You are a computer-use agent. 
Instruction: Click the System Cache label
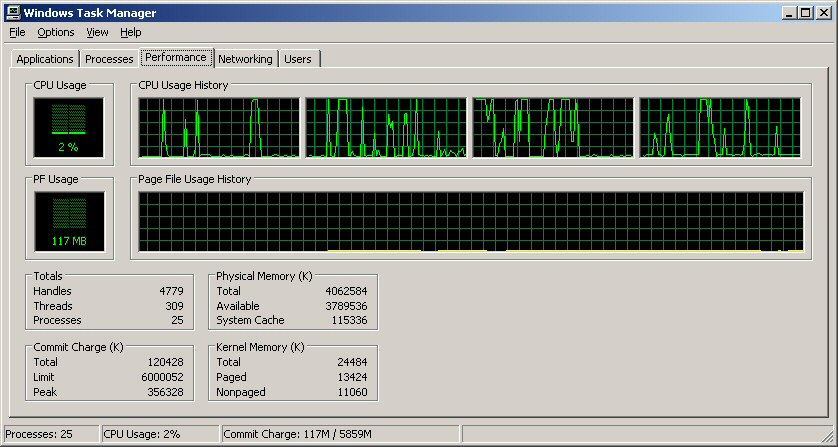click(250, 321)
